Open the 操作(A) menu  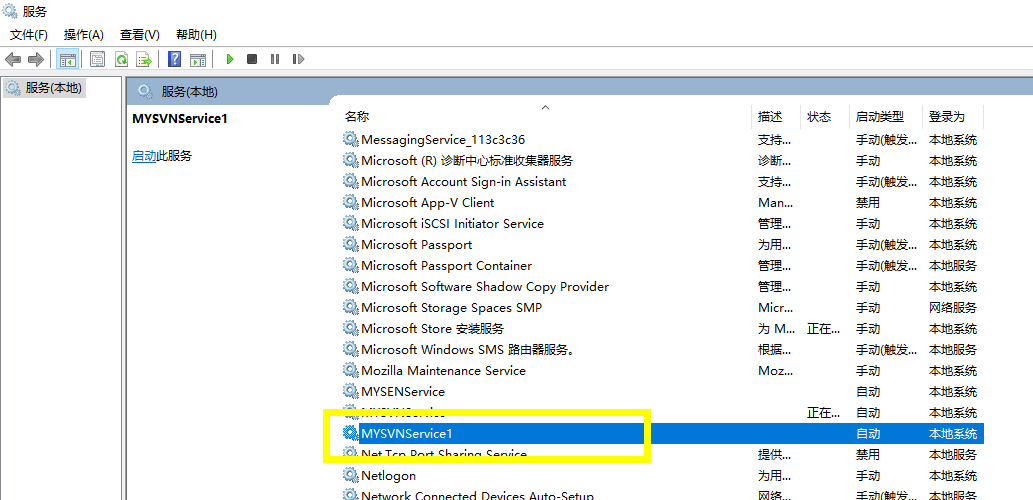(84, 34)
